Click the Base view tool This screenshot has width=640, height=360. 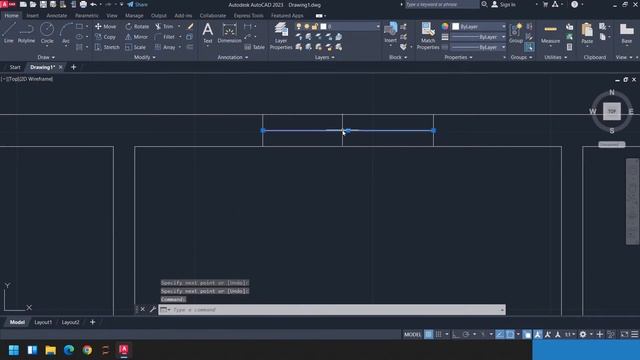point(627,33)
